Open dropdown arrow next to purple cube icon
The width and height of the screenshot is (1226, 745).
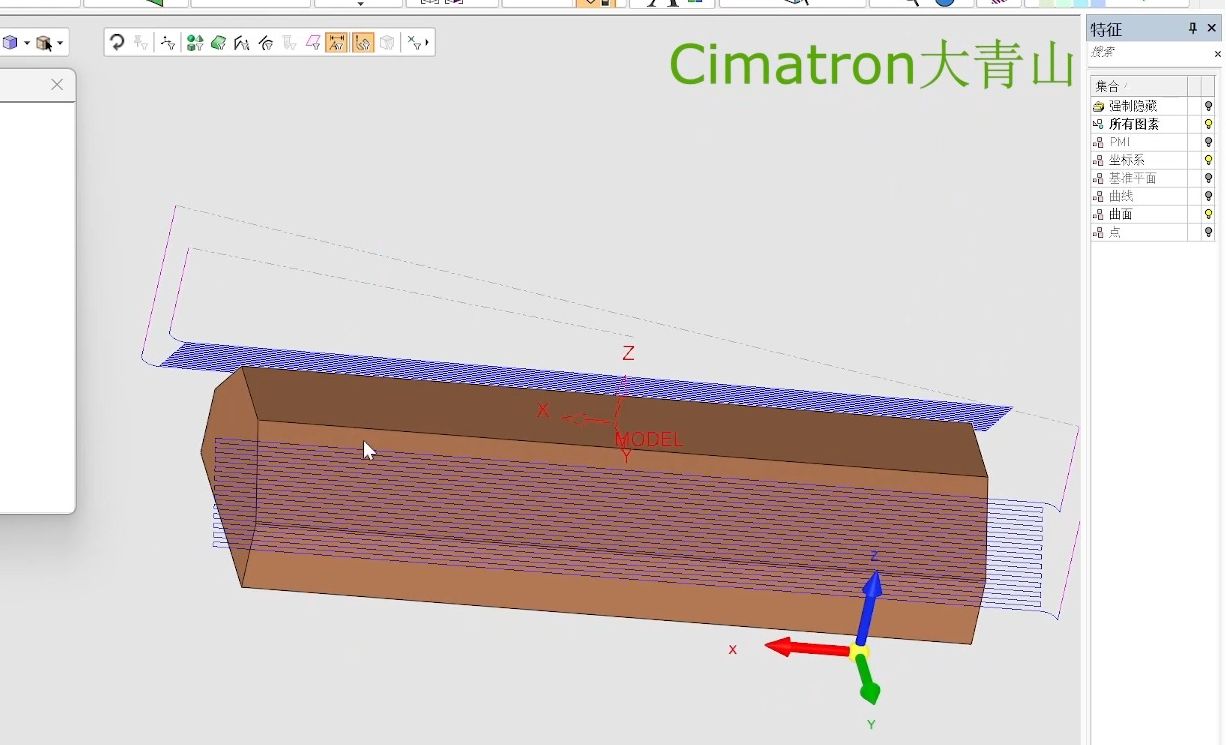[27, 42]
